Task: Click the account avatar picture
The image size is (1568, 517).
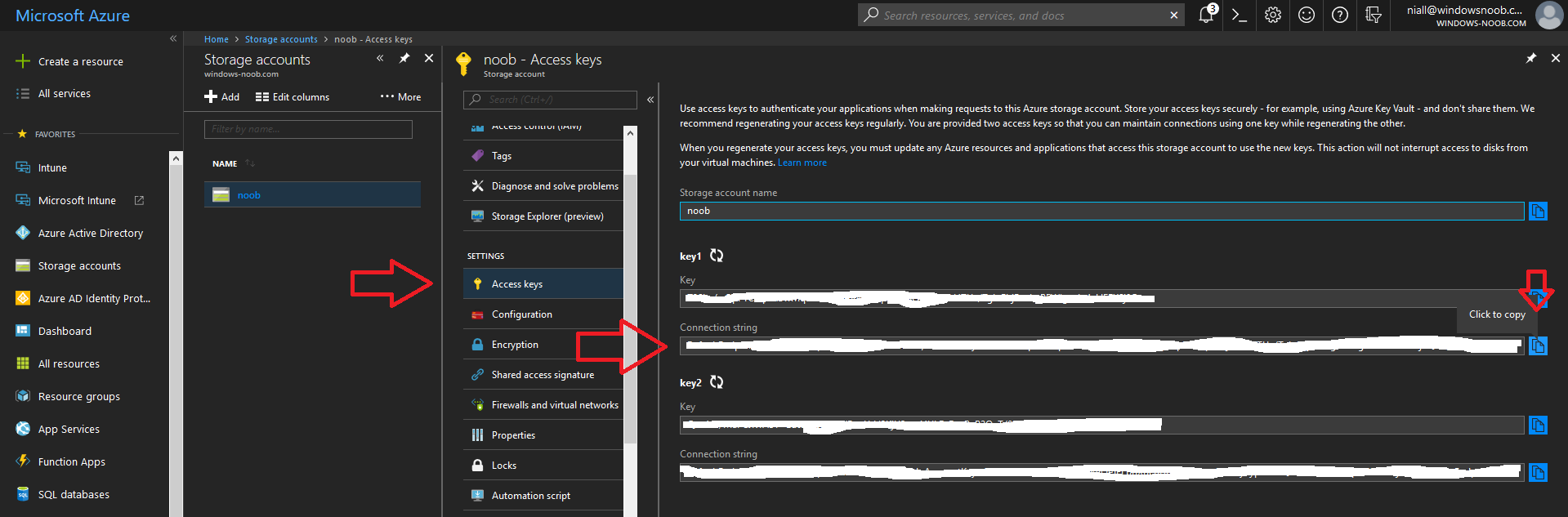Action: (x=1549, y=15)
